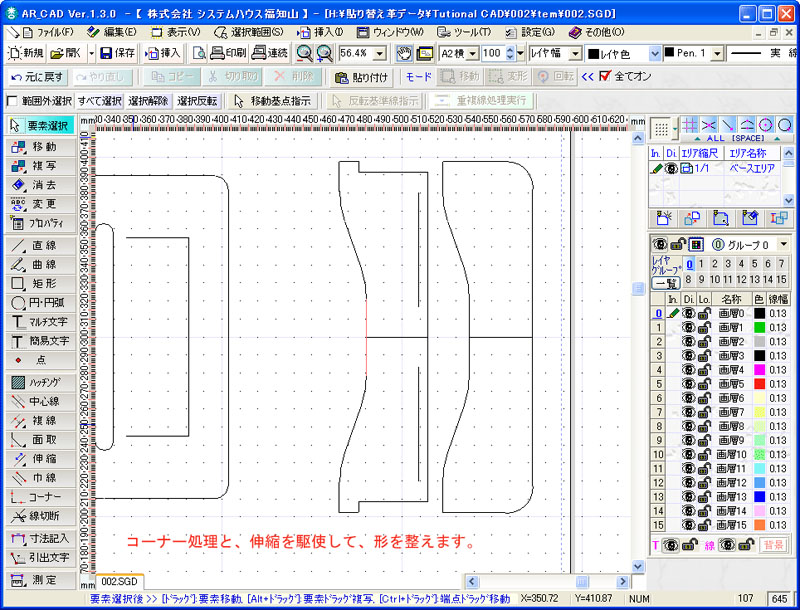Image resolution: width=800 pixels, height=610 pixels.
Task: Open the プロパティ properties tool
Action: (41, 223)
